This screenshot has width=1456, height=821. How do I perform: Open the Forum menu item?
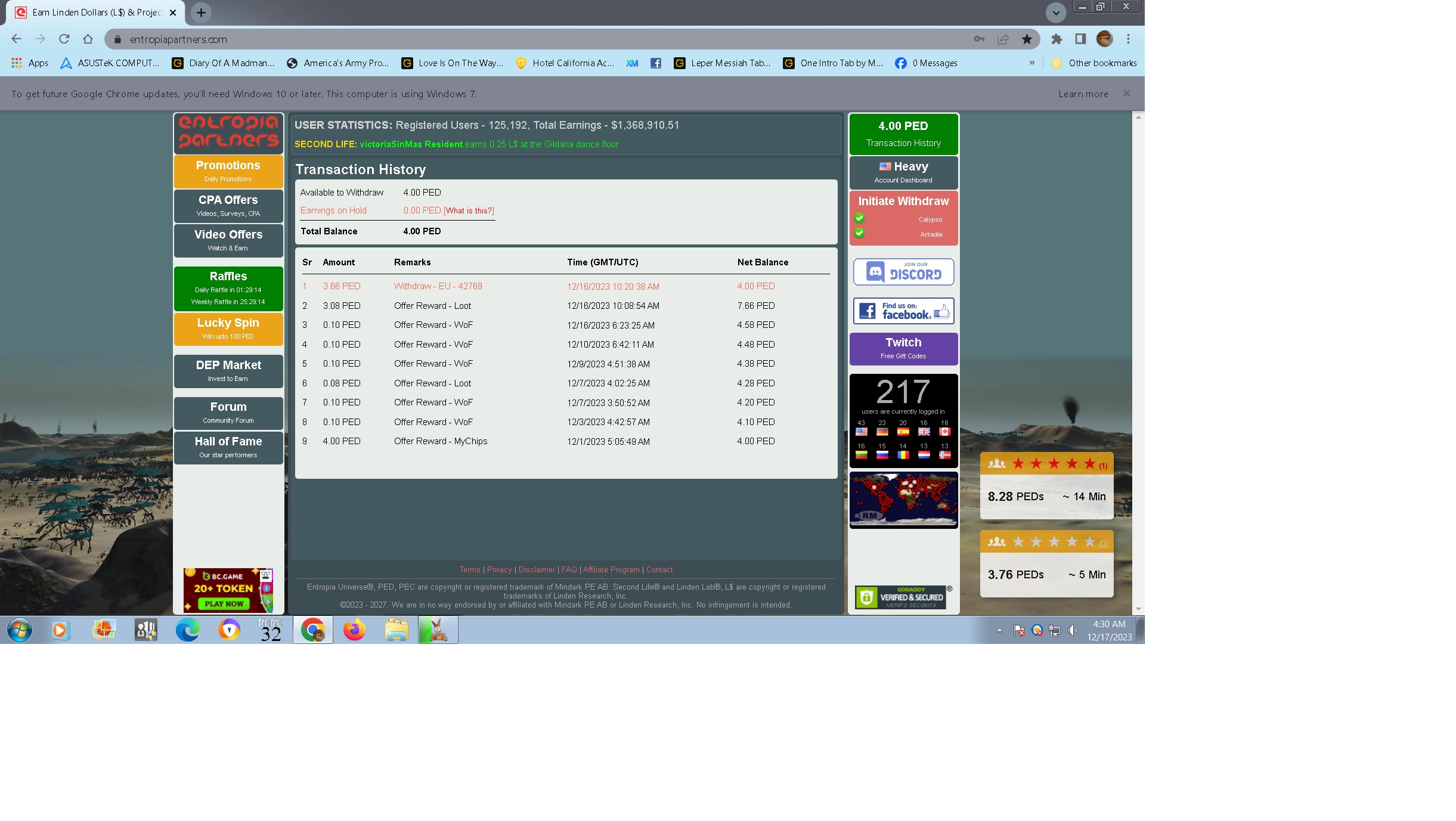pos(228,413)
